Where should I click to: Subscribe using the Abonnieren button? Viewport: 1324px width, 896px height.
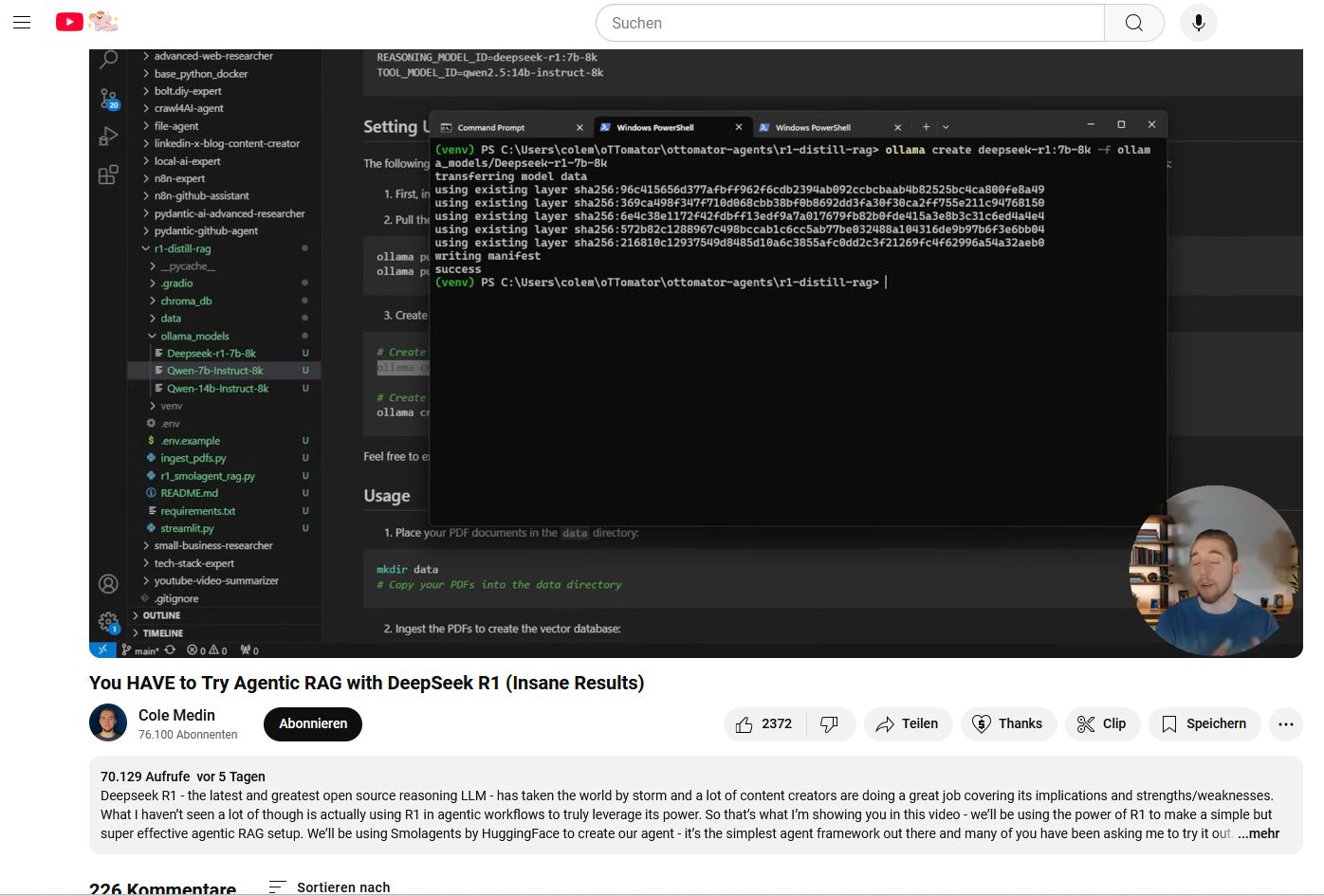pyautogui.click(x=313, y=724)
